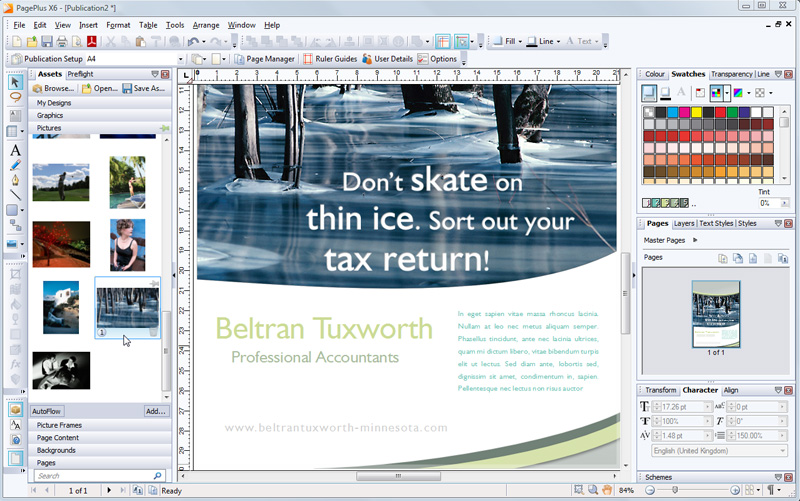Switch to the Layers tab
The image size is (800, 501).
[684, 223]
